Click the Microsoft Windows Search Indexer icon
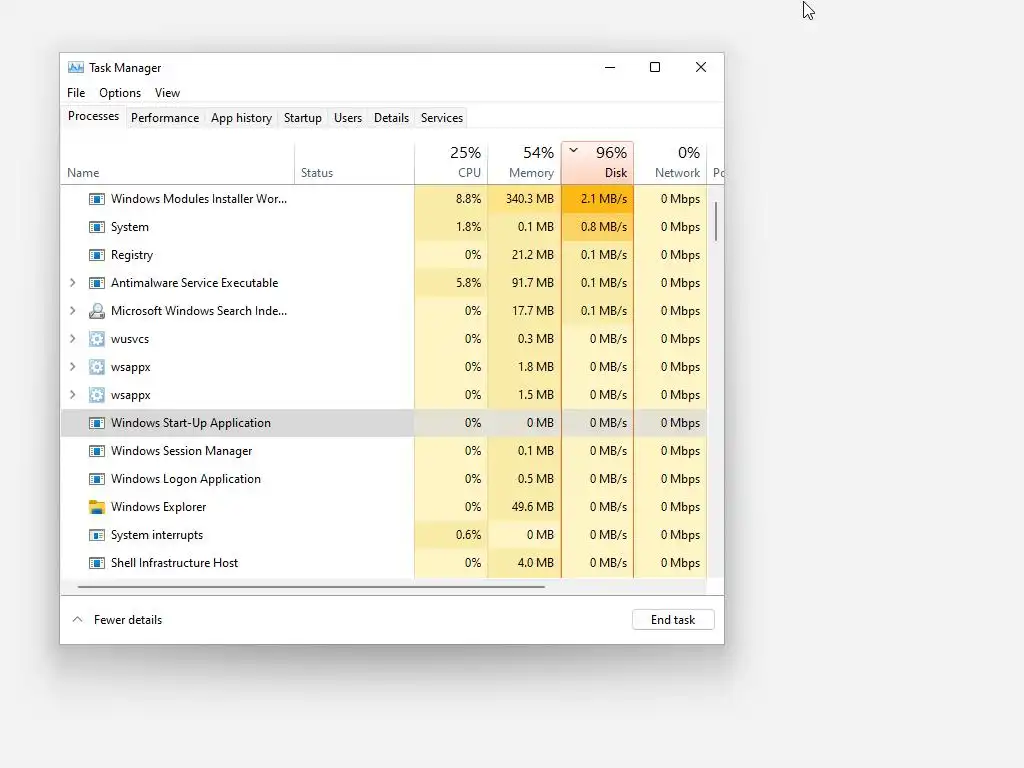 [x=97, y=311]
